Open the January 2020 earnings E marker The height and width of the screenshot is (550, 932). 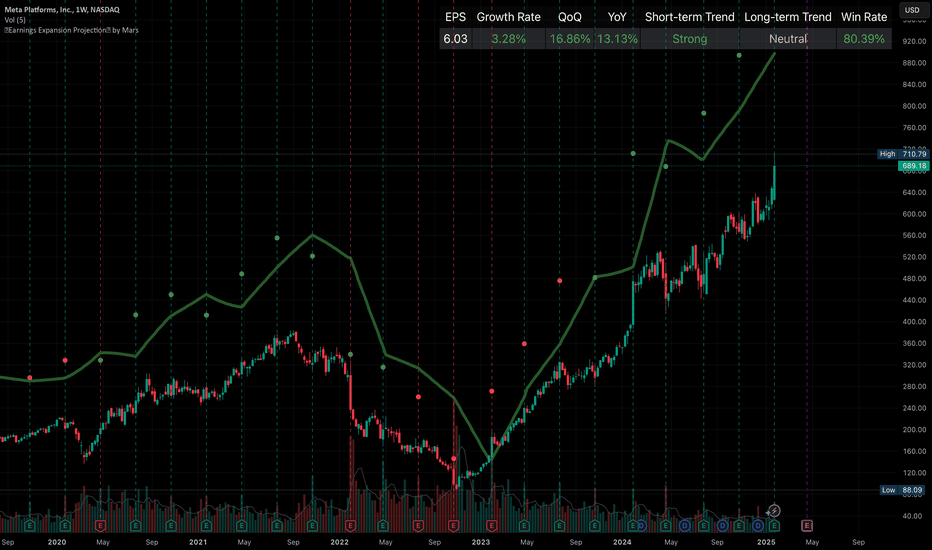pyautogui.click(x=65, y=526)
